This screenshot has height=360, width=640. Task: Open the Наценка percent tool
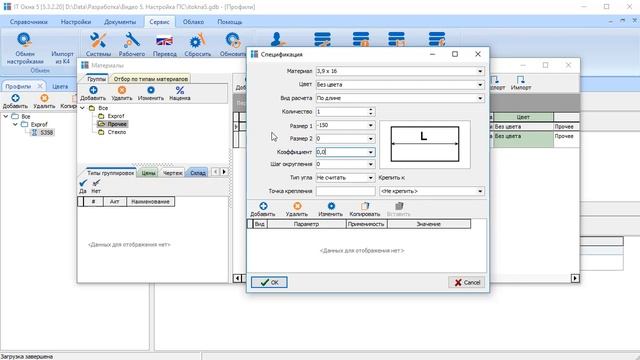pos(180,93)
